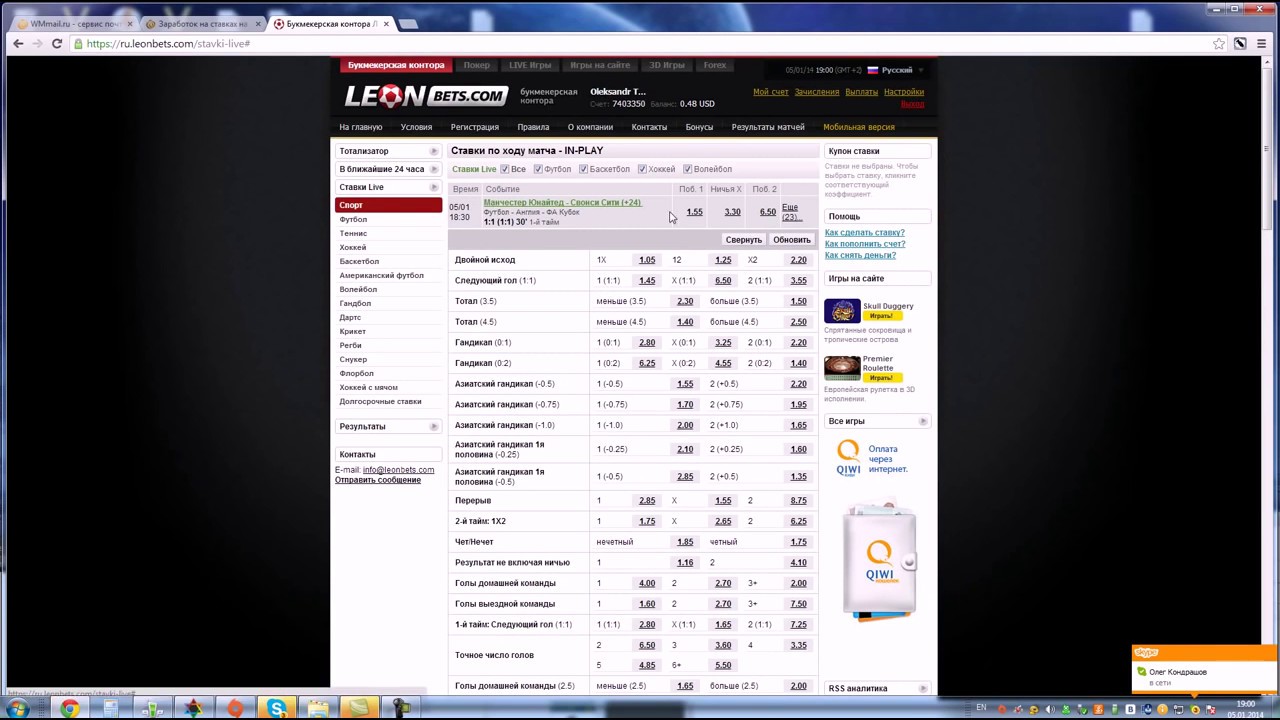Click the QIWI terminal banner image
This screenshot has height=720, width=1280.
tap(878, 560)
